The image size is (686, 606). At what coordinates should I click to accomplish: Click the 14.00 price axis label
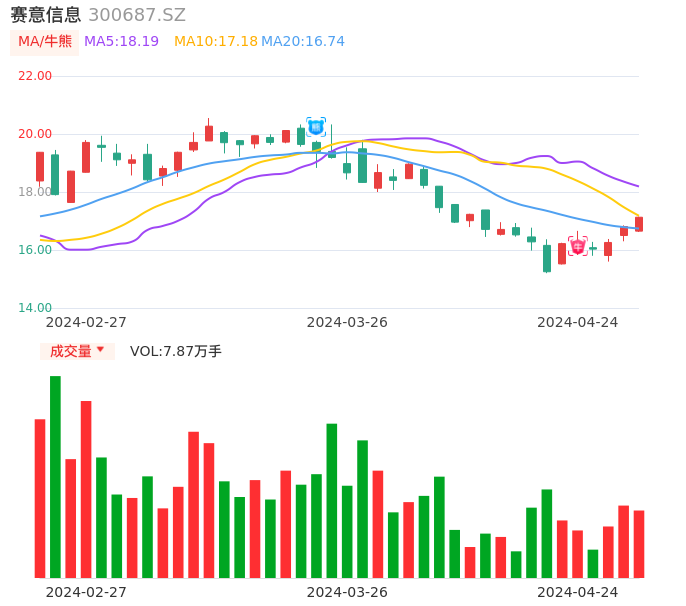point(35,308)
